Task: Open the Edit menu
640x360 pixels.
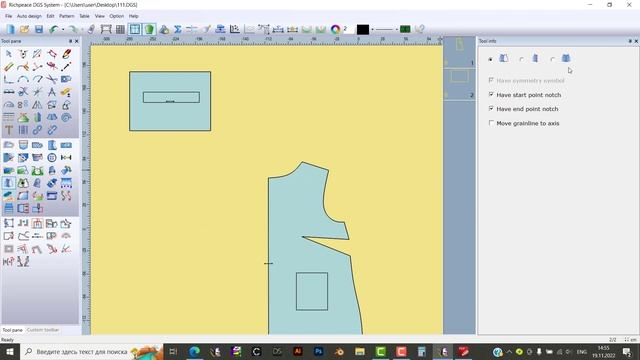Action: [50, 16]
